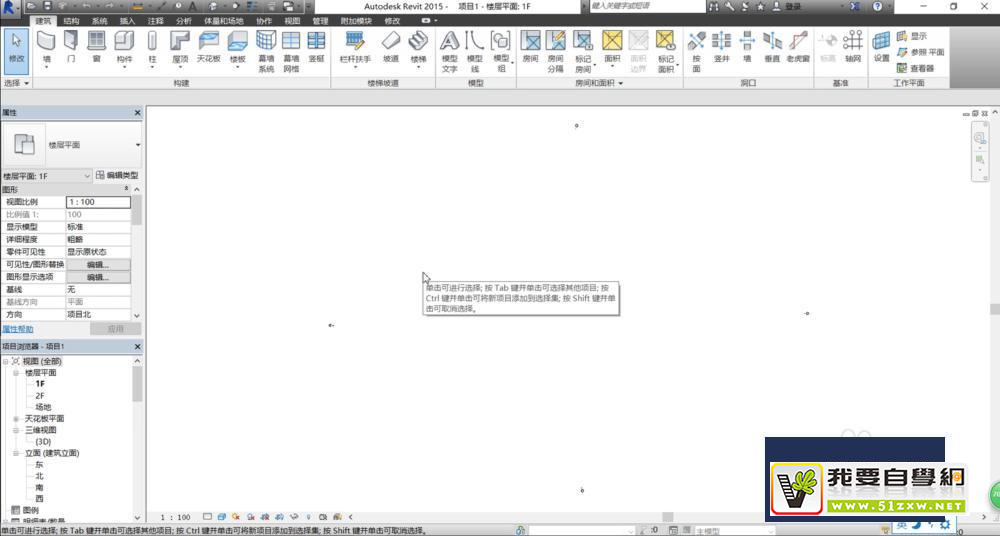Screen dimensions: 1000x536
Task: Collapse the 视图 (全部) tree node
Action: 6,361
